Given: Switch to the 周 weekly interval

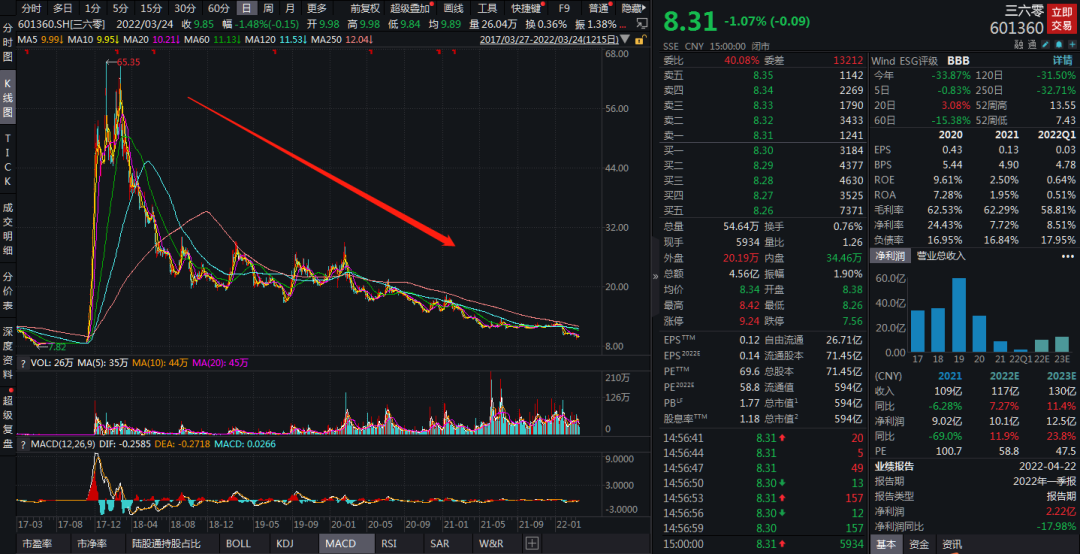Looking at the screenshot, I should point(268,9).
